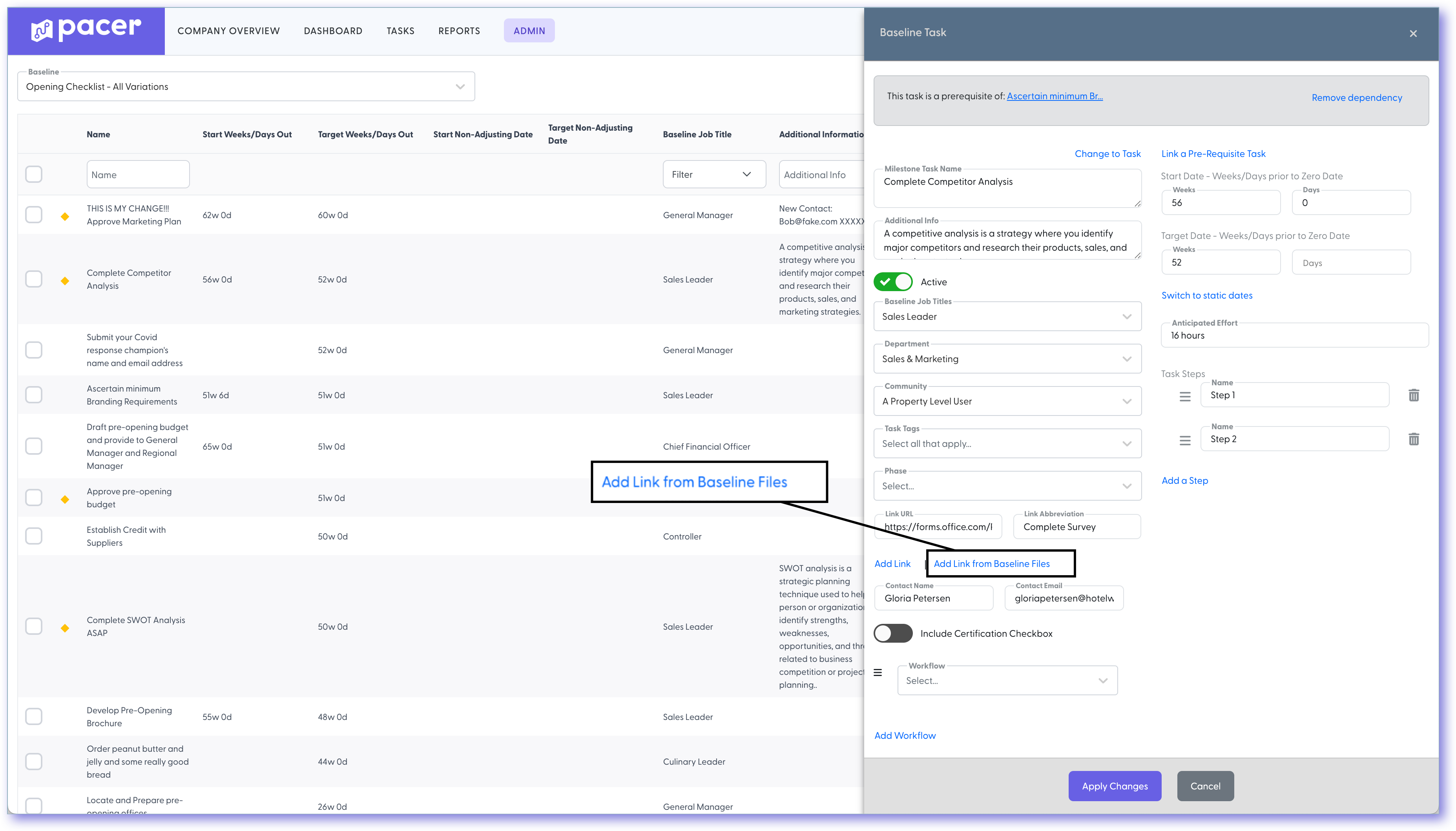Viewport: 1456px width, 831px height.
Task: Open the Baseline checklist dropdown
Action: (x=246, y=87)
